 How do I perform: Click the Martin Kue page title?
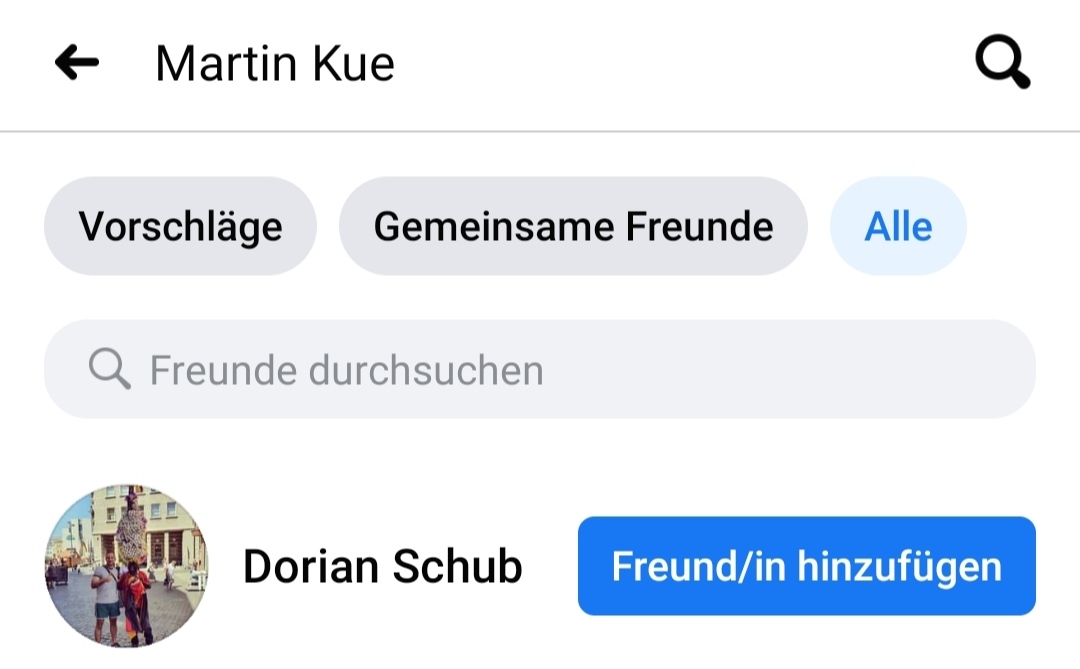point(275,64)
